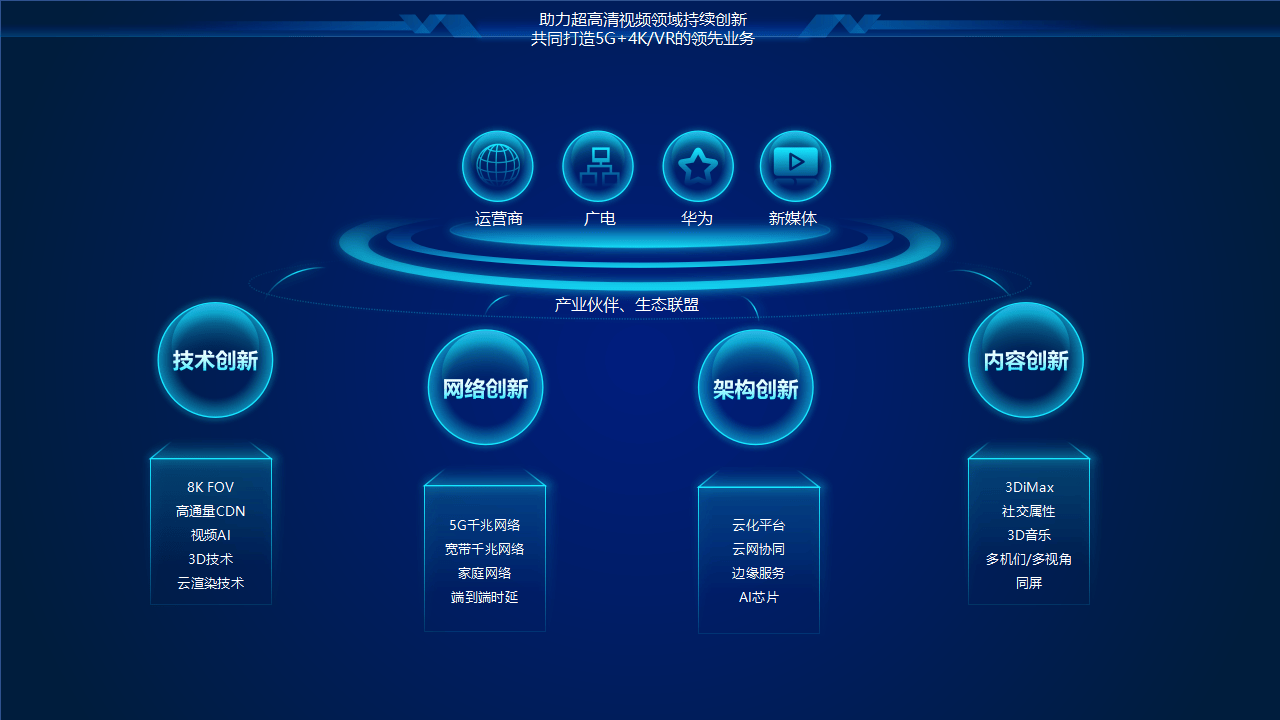1280x720 pixels.
Task: Open the 架构创新 circle
Action: point(755,387)
